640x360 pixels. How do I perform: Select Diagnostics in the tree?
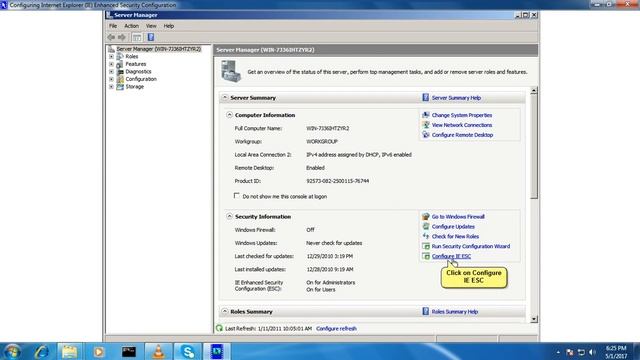(138, 71)
